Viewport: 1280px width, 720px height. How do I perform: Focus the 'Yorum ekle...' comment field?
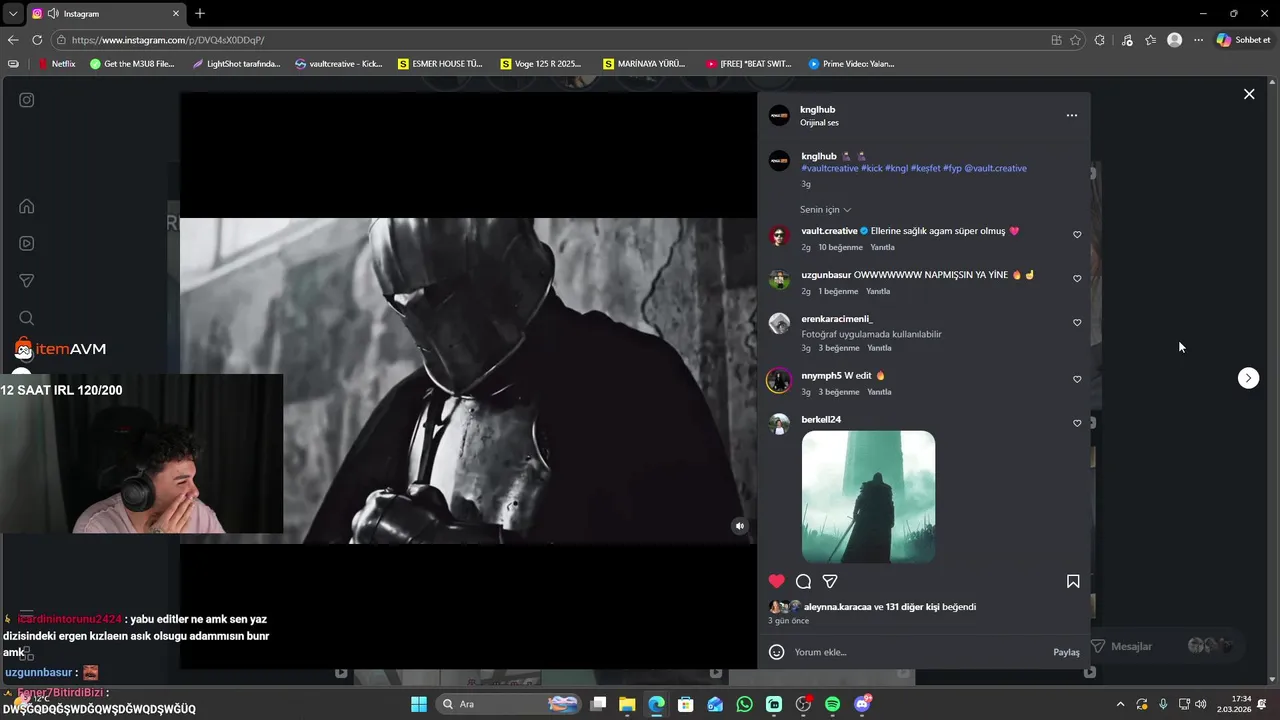[x=920, y=652]
